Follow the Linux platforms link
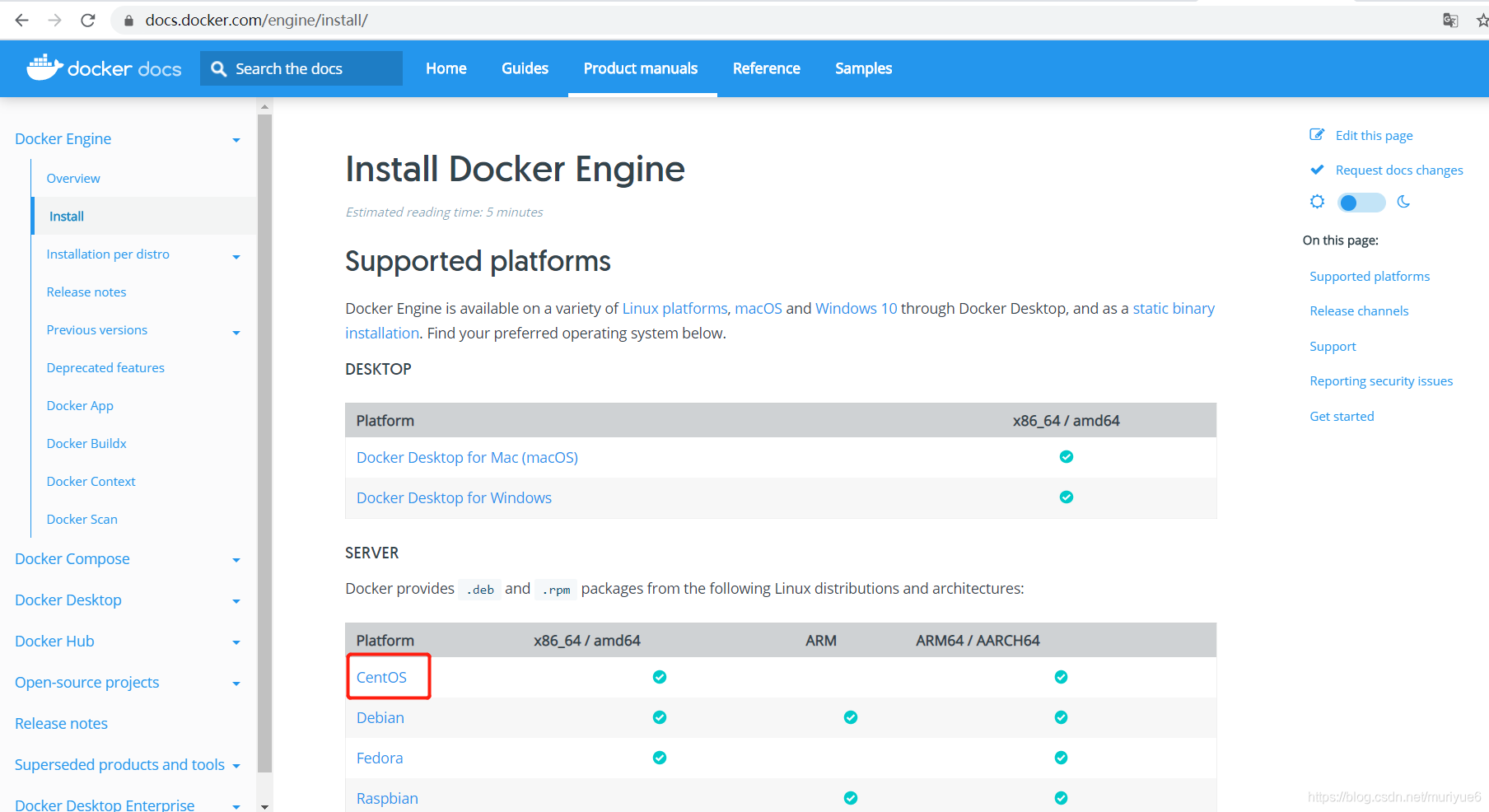1489x812 pixels. coord(674,308)
